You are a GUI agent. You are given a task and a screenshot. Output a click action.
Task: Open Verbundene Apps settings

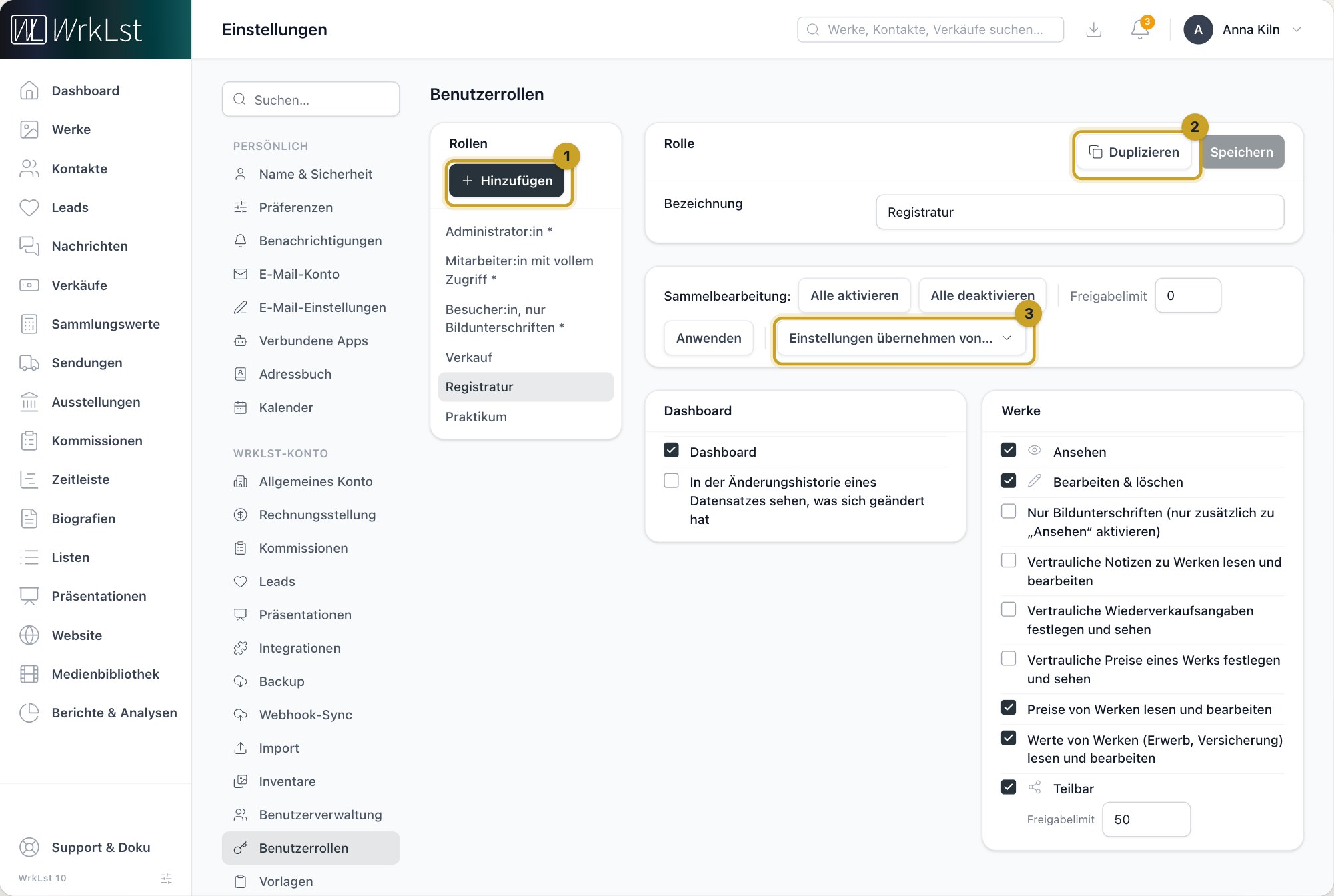[x=311, y=341]
